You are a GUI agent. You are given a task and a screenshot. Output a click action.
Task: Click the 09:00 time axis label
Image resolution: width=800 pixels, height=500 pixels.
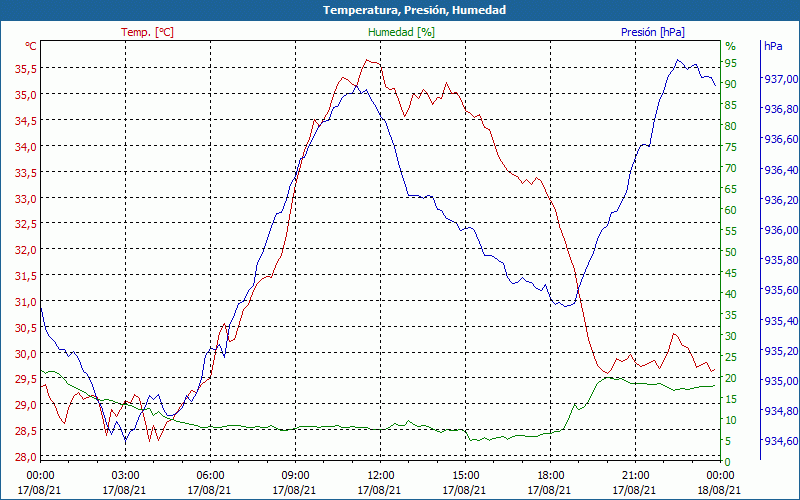click(x=295, y=476)
